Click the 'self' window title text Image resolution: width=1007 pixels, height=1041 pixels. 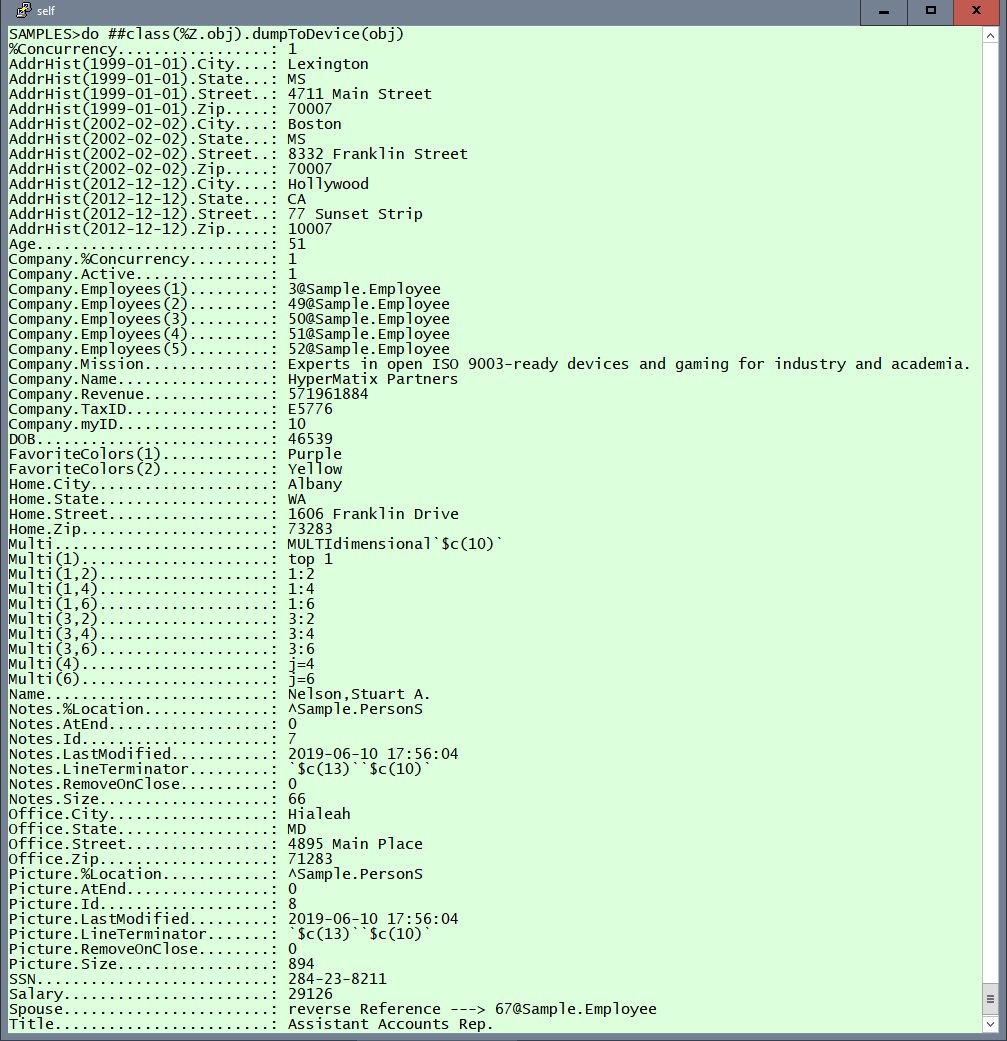[46, 11]
